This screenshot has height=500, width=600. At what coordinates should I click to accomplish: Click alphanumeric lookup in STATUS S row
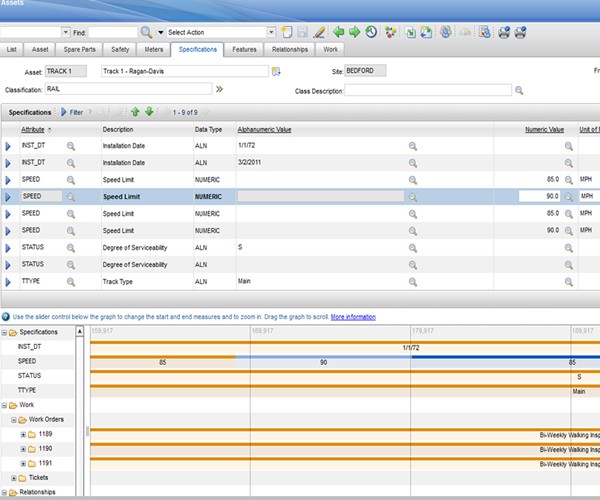coord(412,248)
